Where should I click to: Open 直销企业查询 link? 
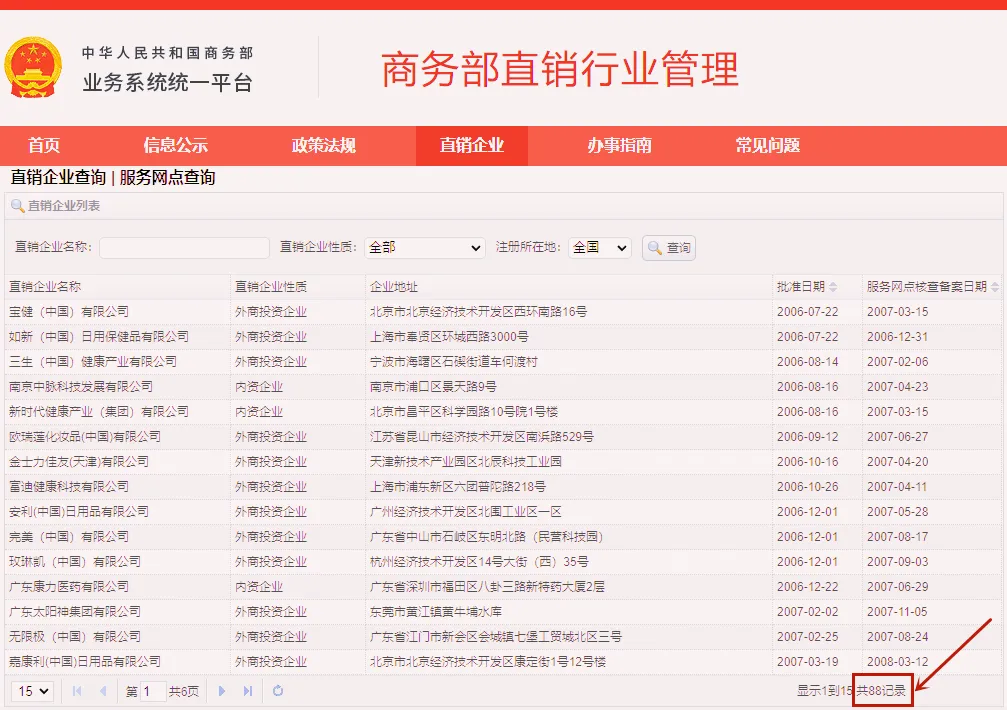click(x=58, y=178)
